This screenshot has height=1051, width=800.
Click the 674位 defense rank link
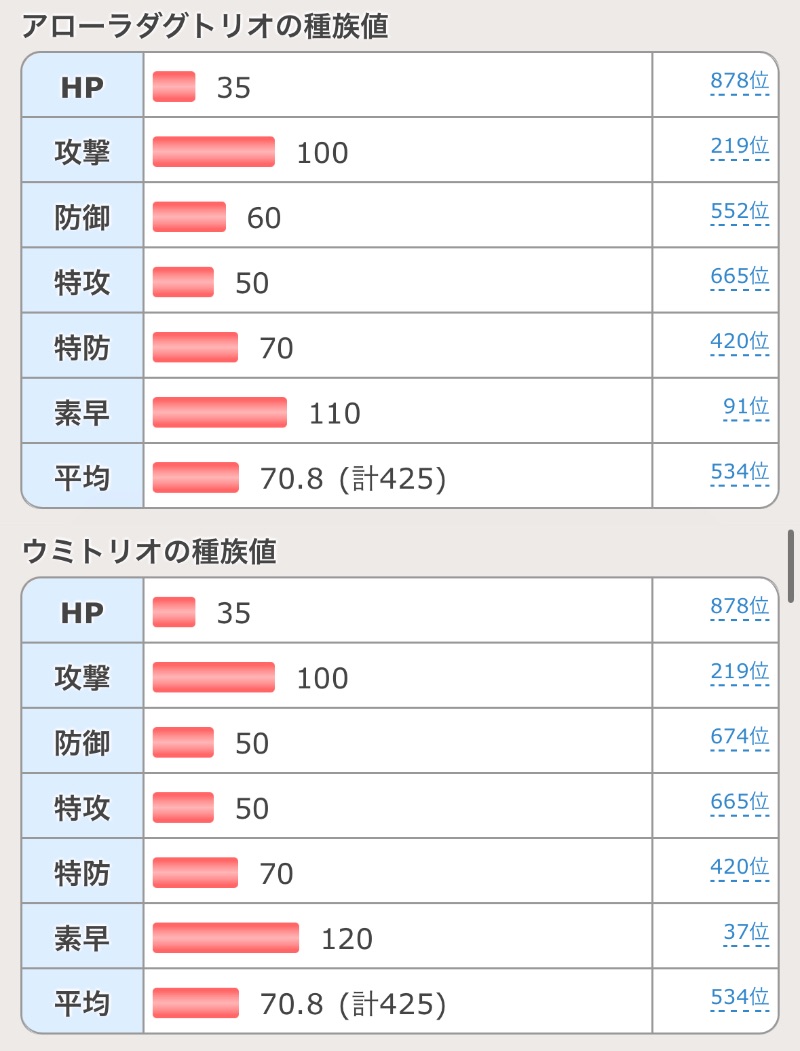739,737
